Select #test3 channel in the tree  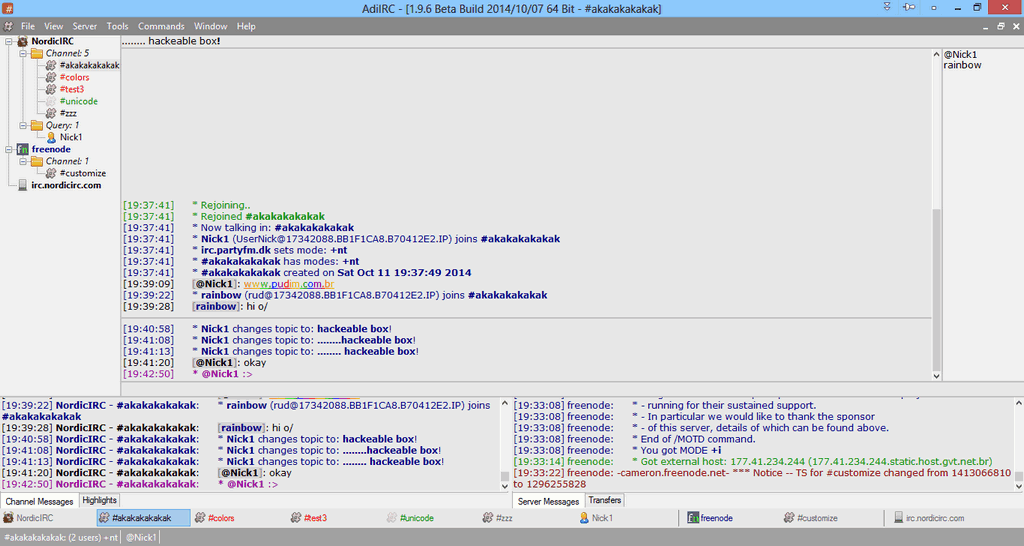pyautogui.click(x=72, y=89)
